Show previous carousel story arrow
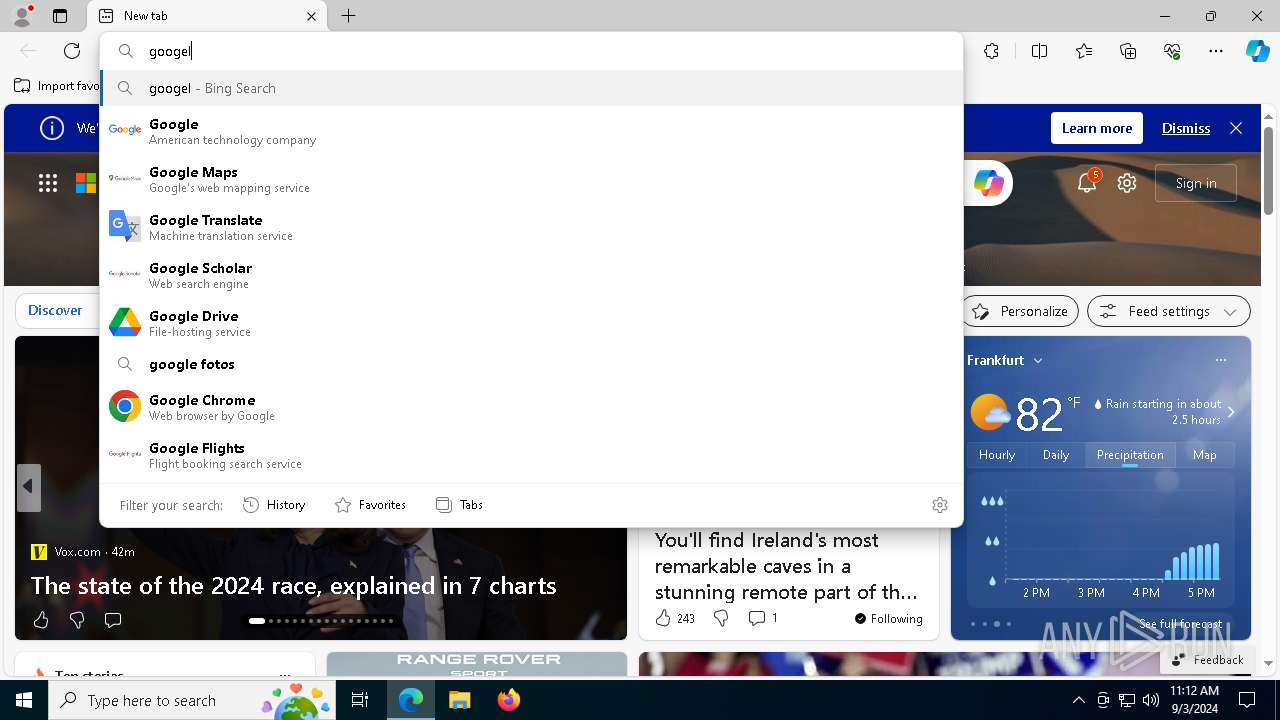The image size is (1280, 720). pyautogui.click(x=28, y=487)
